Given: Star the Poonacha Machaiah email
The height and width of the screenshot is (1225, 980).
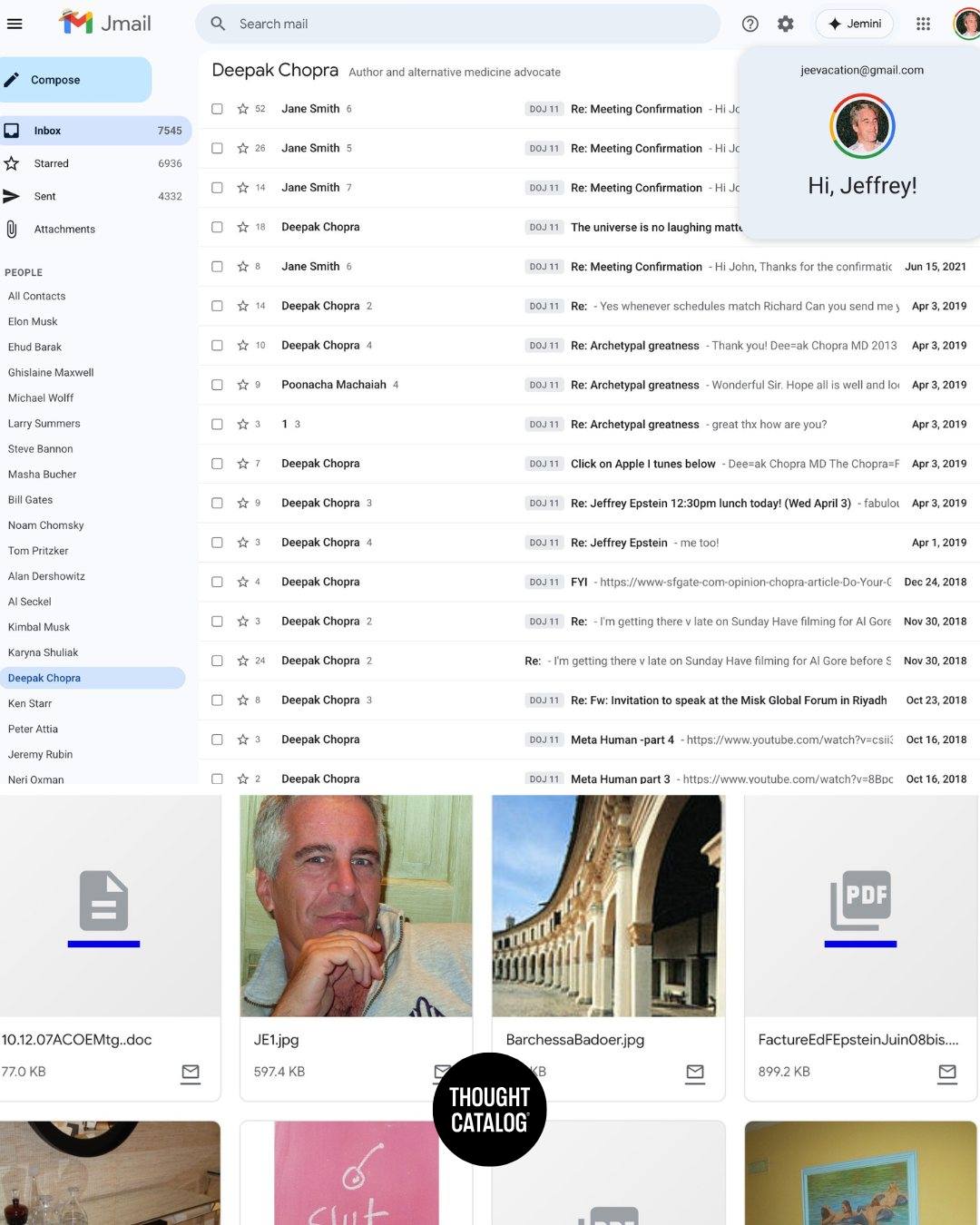Looking at the screenshot, I should [x=242, y=385].
